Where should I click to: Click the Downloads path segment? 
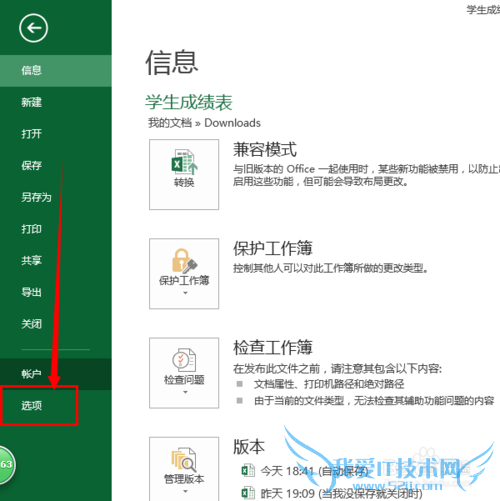click(x=232, y=123)
